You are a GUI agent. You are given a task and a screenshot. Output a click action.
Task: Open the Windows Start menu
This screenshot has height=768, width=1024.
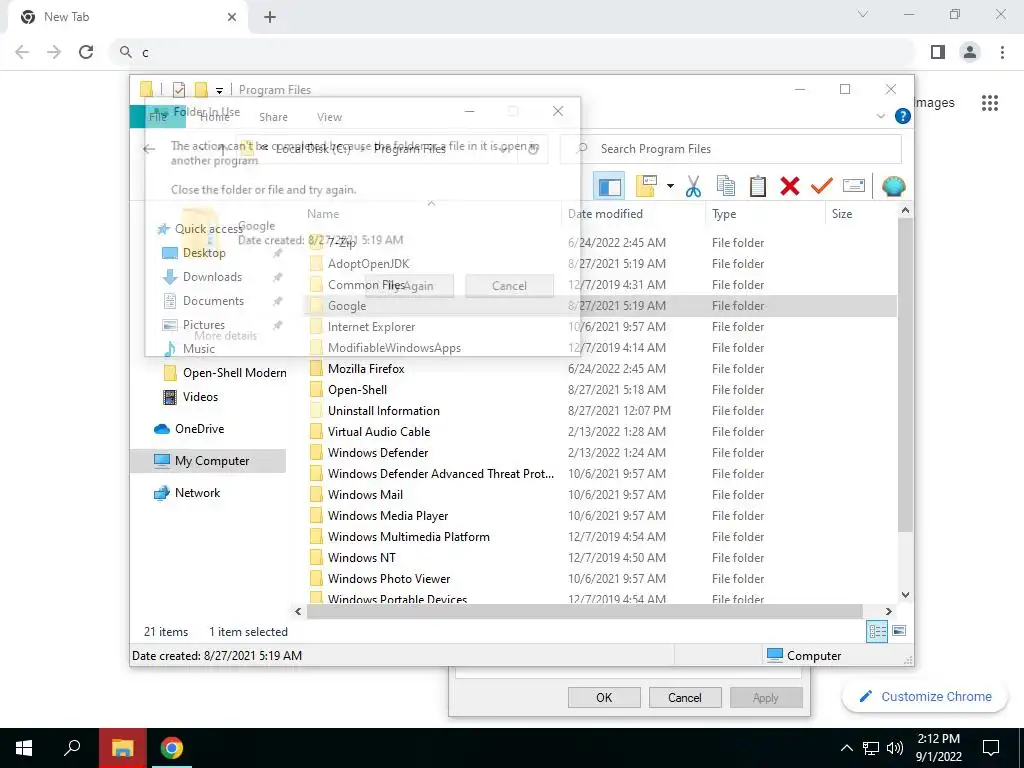point(24,748)
